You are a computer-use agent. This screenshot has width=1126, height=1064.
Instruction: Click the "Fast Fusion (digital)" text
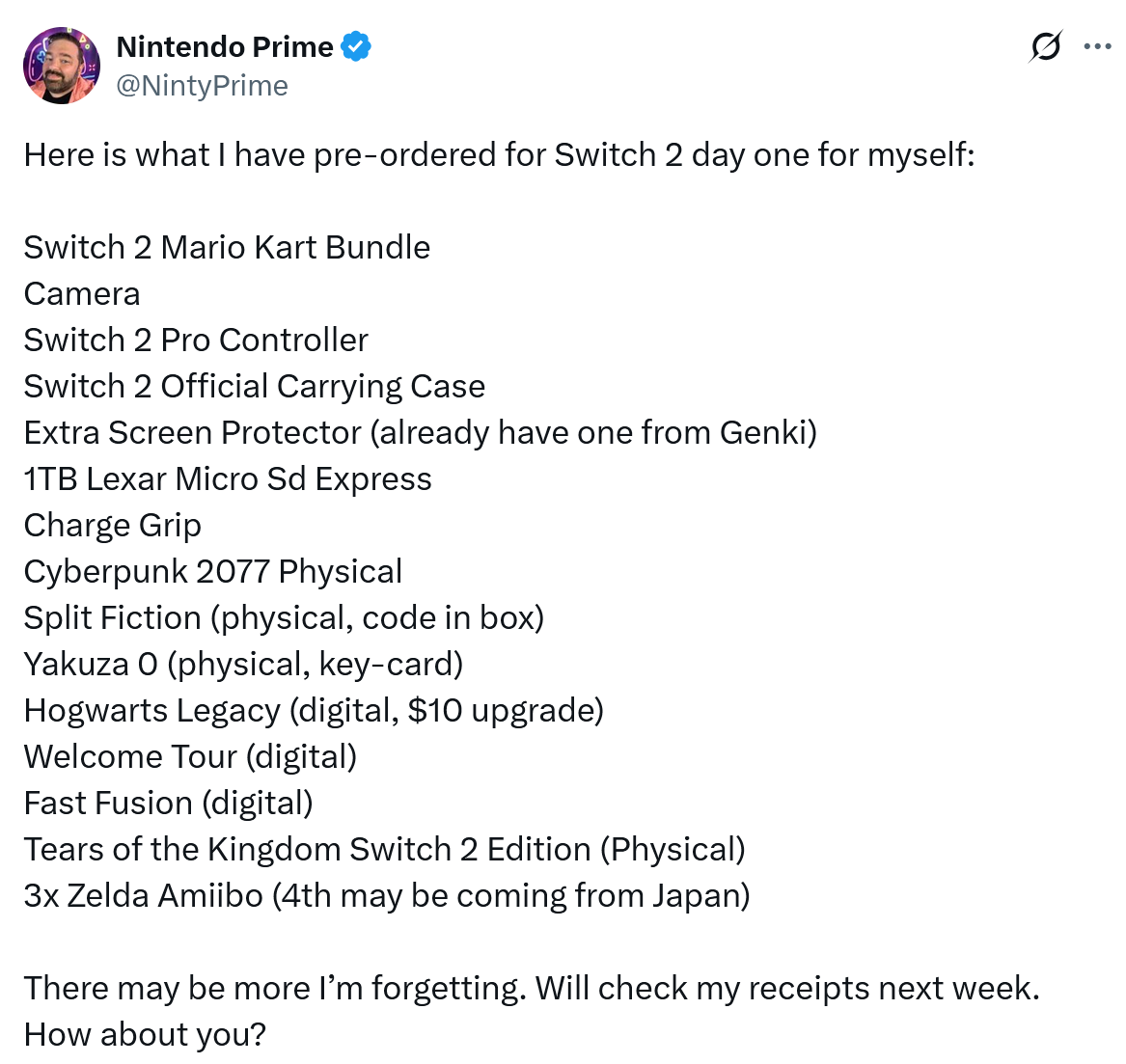click(x=168, y=803)
